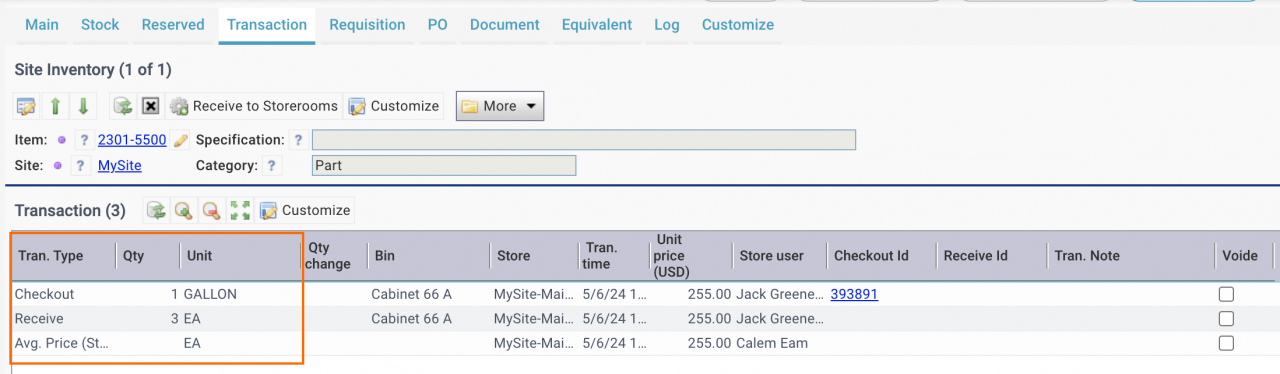Open the Requisition tab

click(x=367, y=25)
